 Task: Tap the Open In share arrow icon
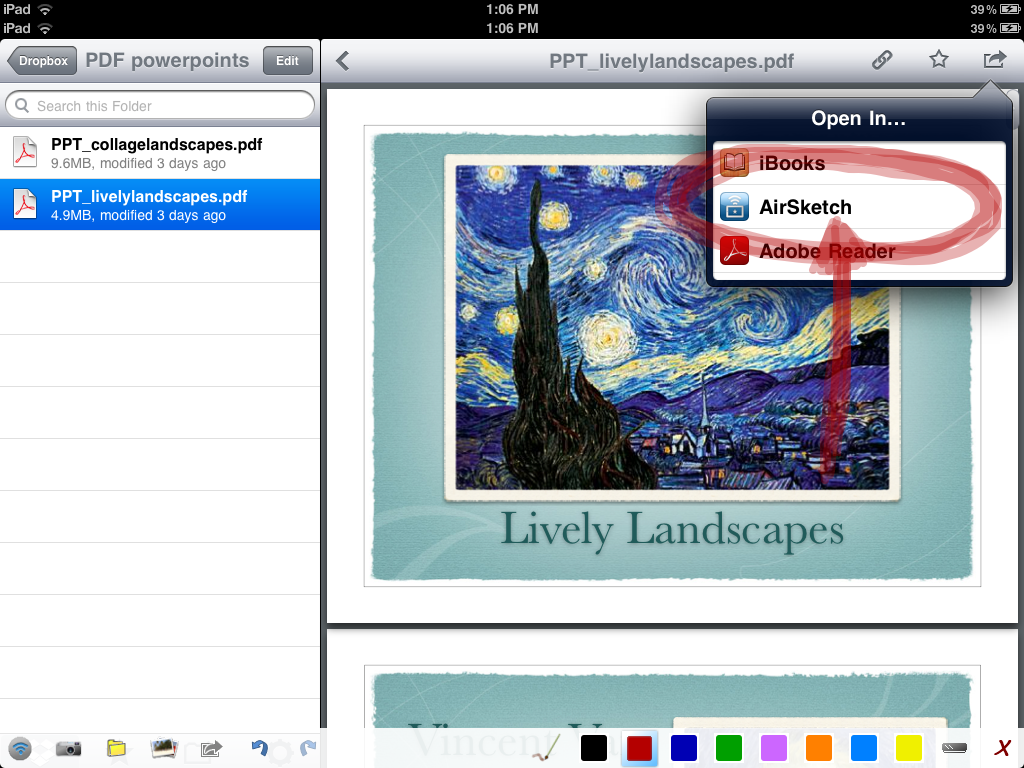(x=995, y=59)
